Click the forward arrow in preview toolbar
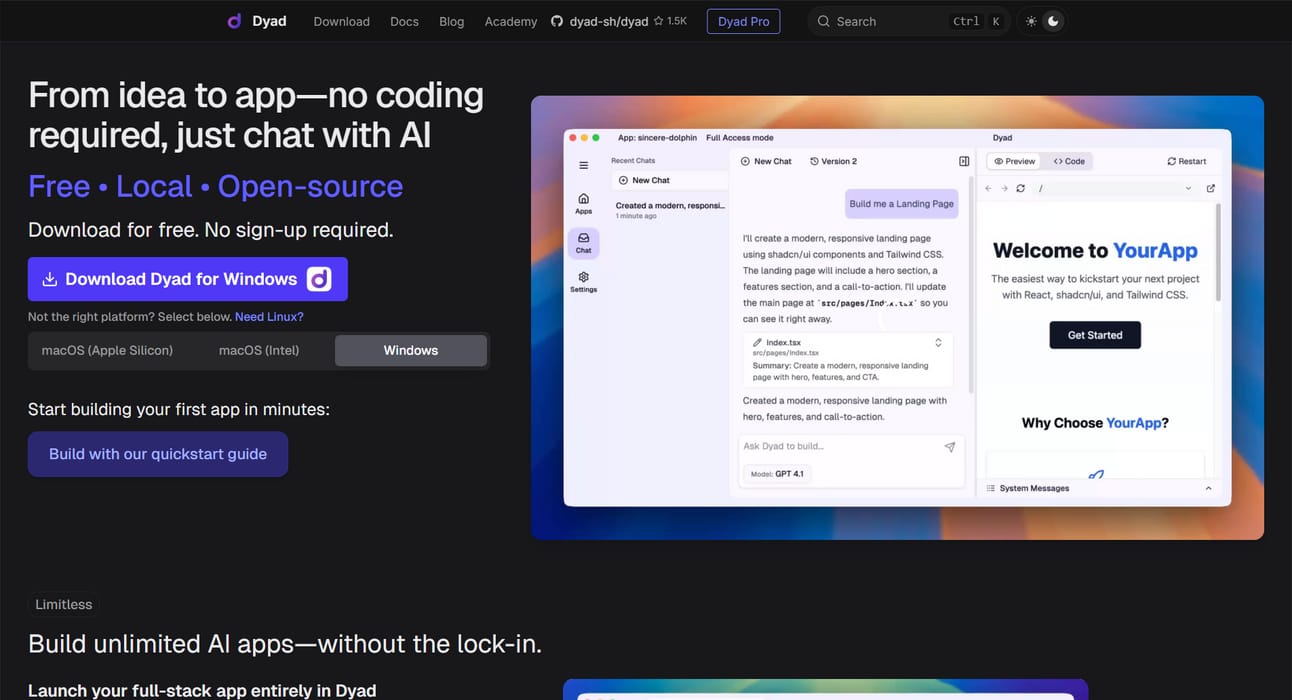The height and width of the screenshot is (700, 1292). [1004, 188]
